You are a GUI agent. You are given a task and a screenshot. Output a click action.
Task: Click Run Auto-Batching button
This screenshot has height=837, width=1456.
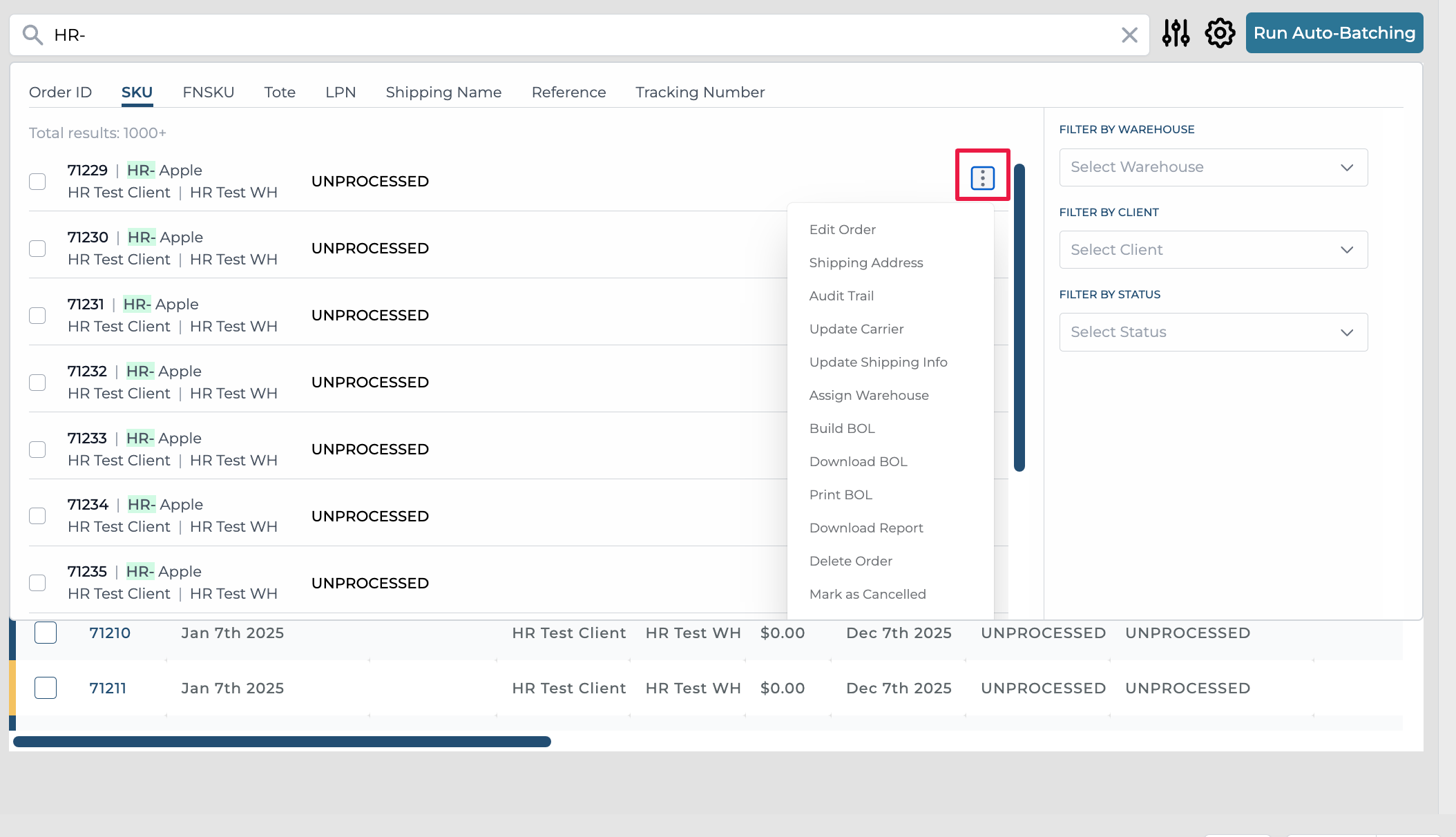(1334, 33)
